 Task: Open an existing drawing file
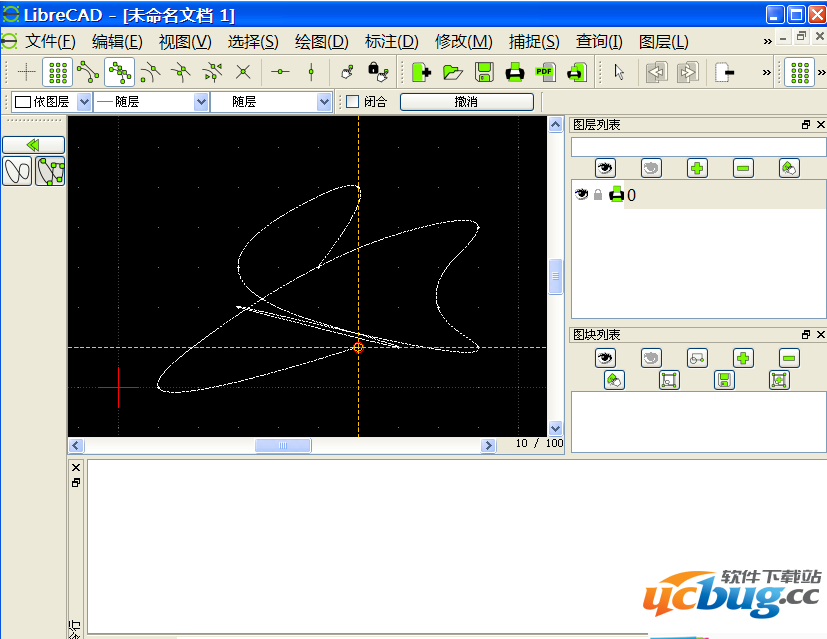point(453,72)
